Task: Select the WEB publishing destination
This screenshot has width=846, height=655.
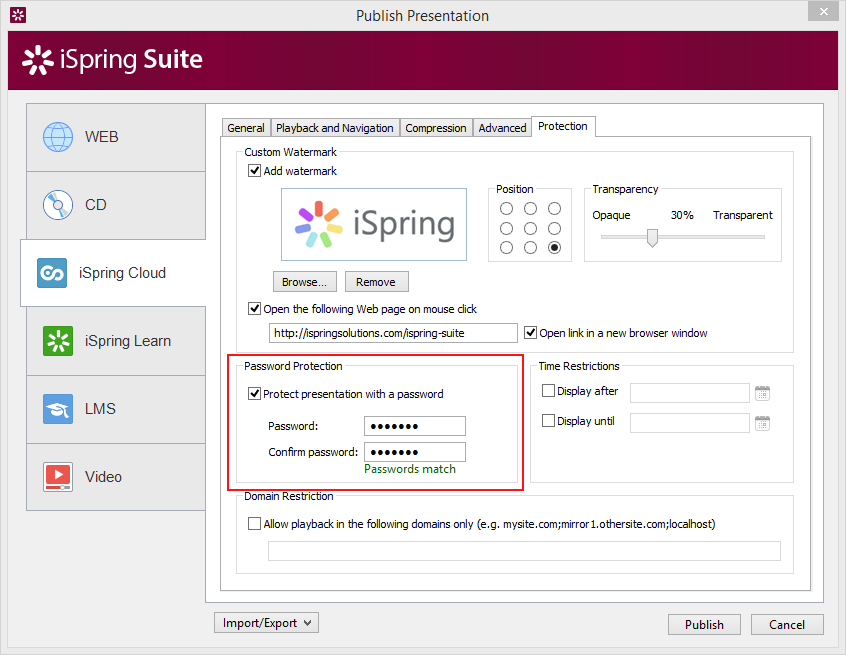Action: tap(116, 138)
